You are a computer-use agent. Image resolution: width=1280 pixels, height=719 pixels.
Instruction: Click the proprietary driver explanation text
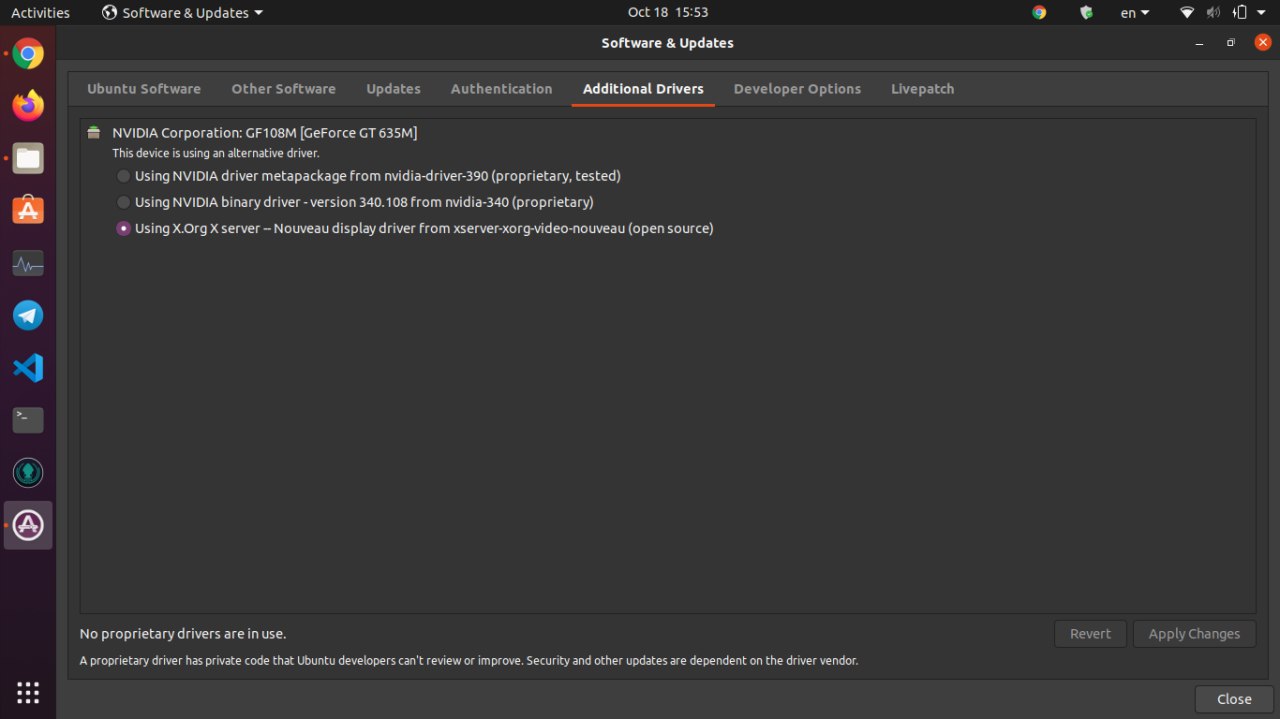[469, 661]
